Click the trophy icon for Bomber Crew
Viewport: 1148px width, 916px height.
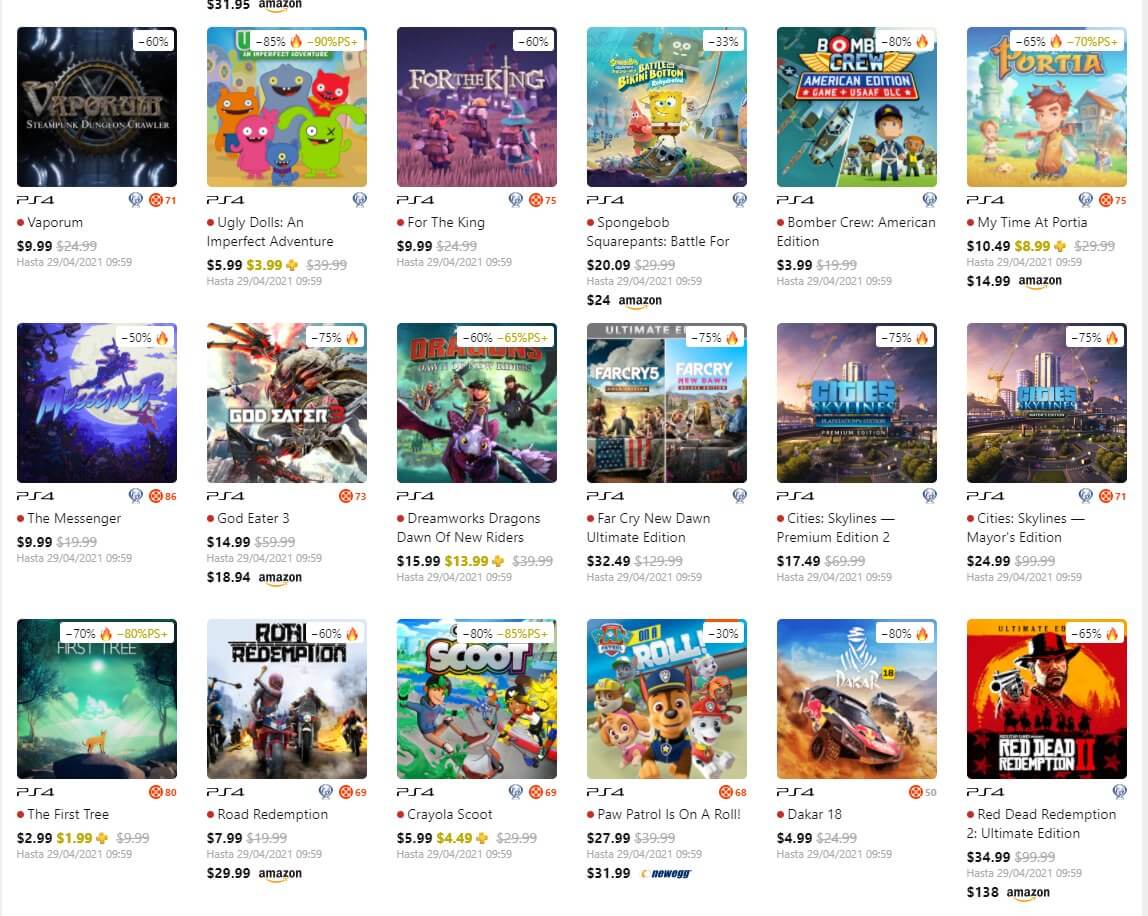[x=929, y=200]
